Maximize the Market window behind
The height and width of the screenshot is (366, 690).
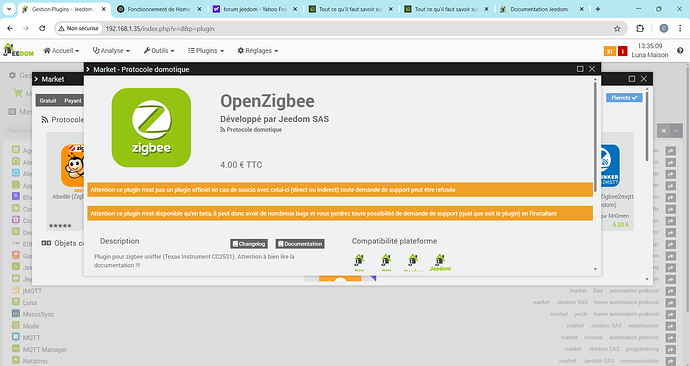[632, 79]
